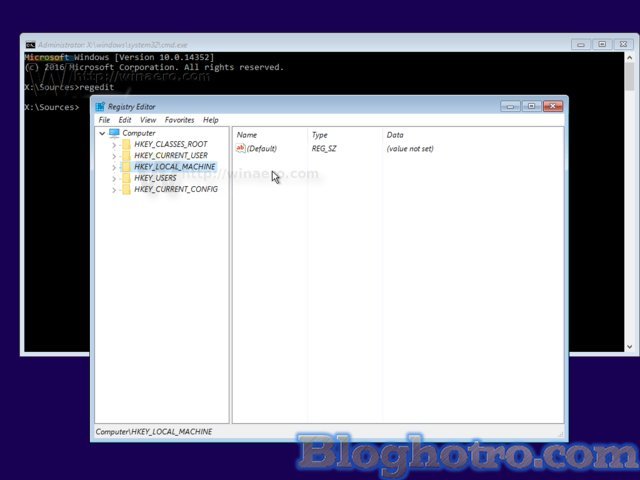
Task: Expand the HKEY_LOCAL_MACHINE key
Action: coord(114,167)
